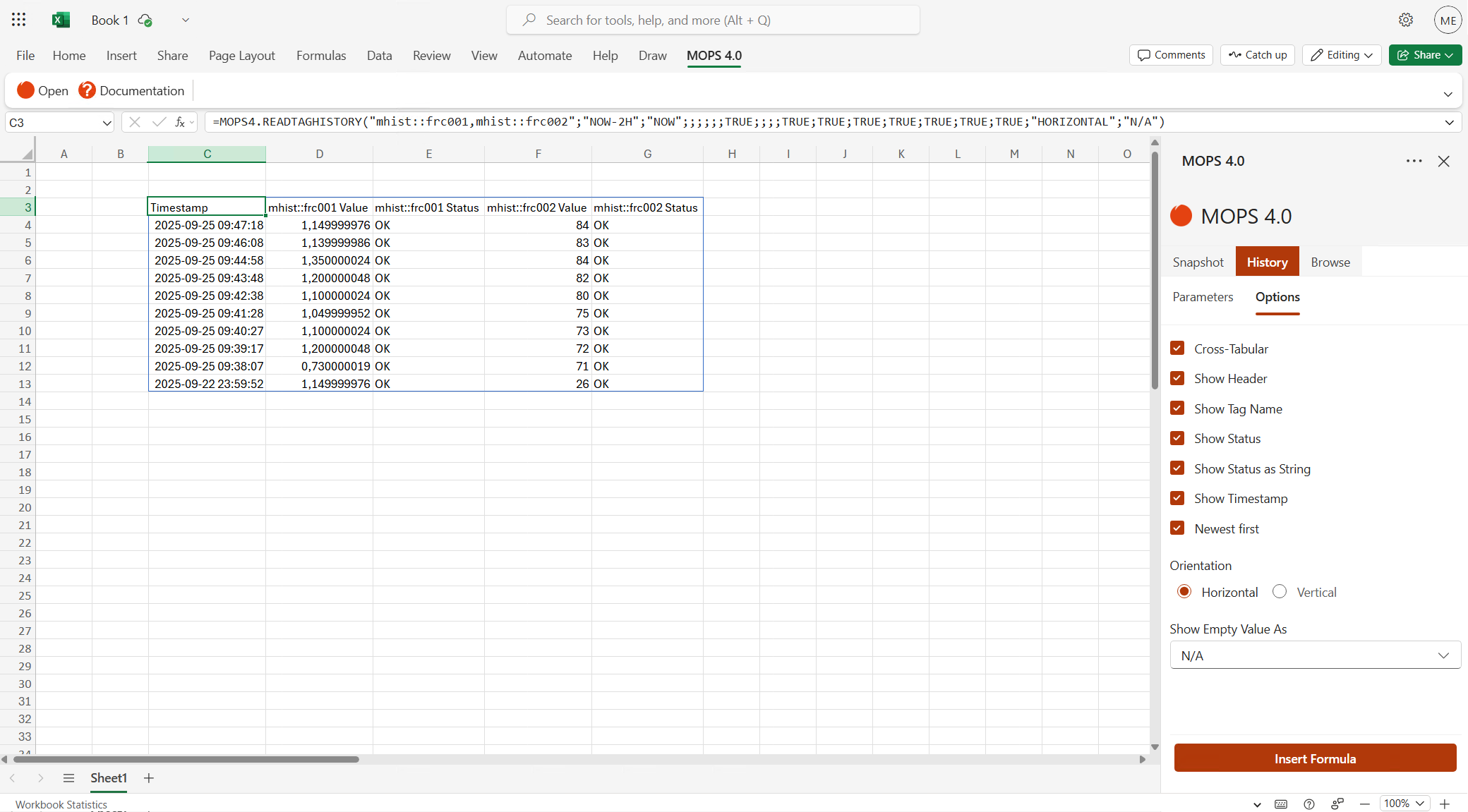Disable the Newest first option

tap(1177, 528)
